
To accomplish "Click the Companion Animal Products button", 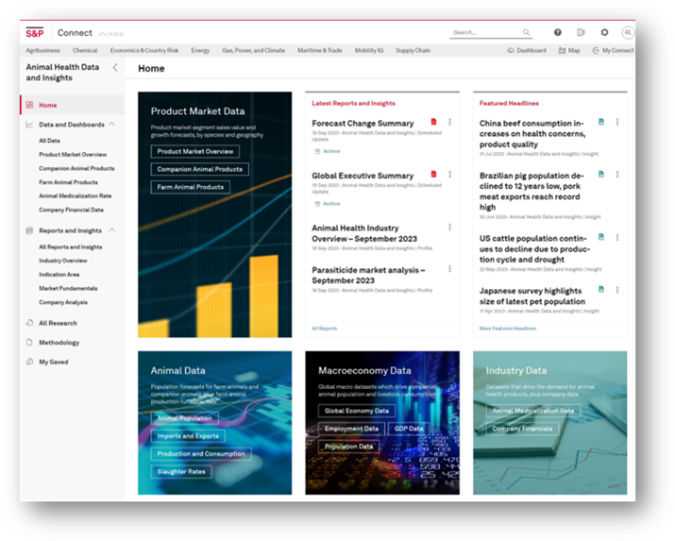I will click(200, 169).
